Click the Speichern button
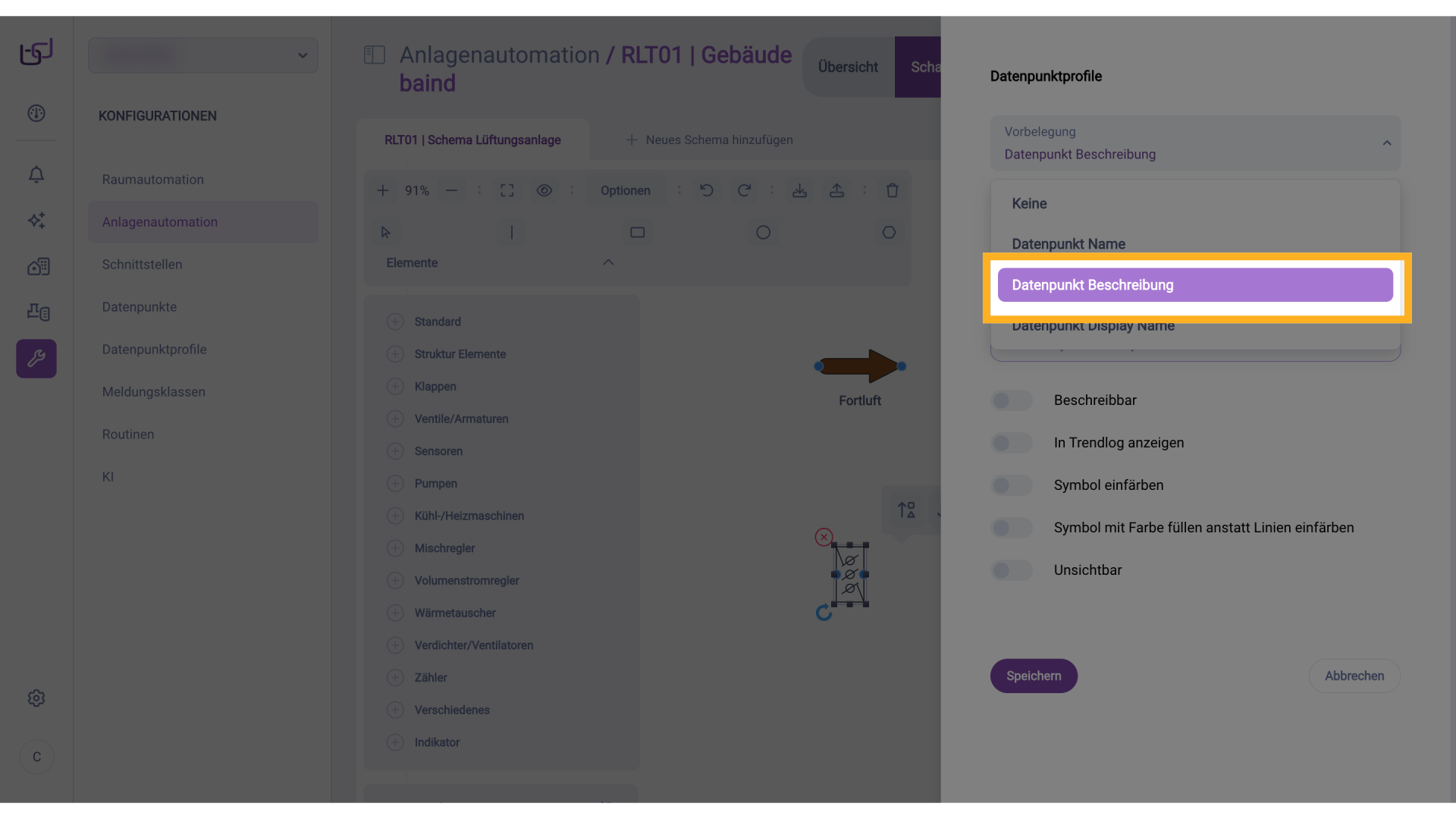 click(1033, 676)
